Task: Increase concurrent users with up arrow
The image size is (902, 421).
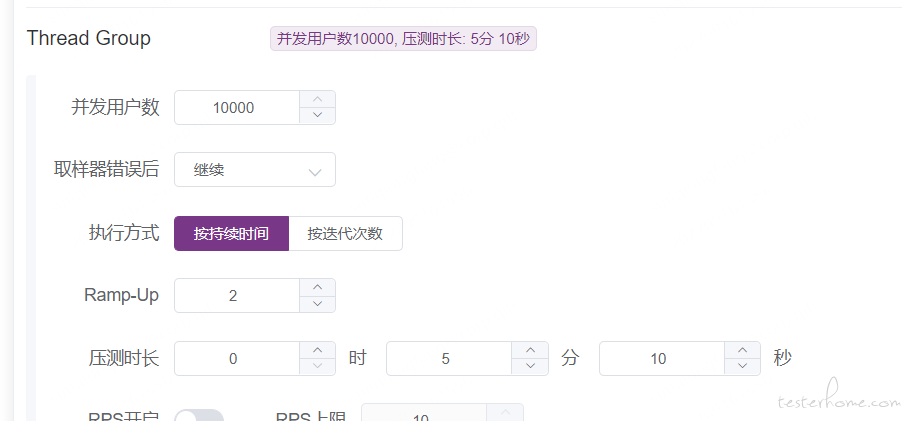Action: (x=317, y=99)
